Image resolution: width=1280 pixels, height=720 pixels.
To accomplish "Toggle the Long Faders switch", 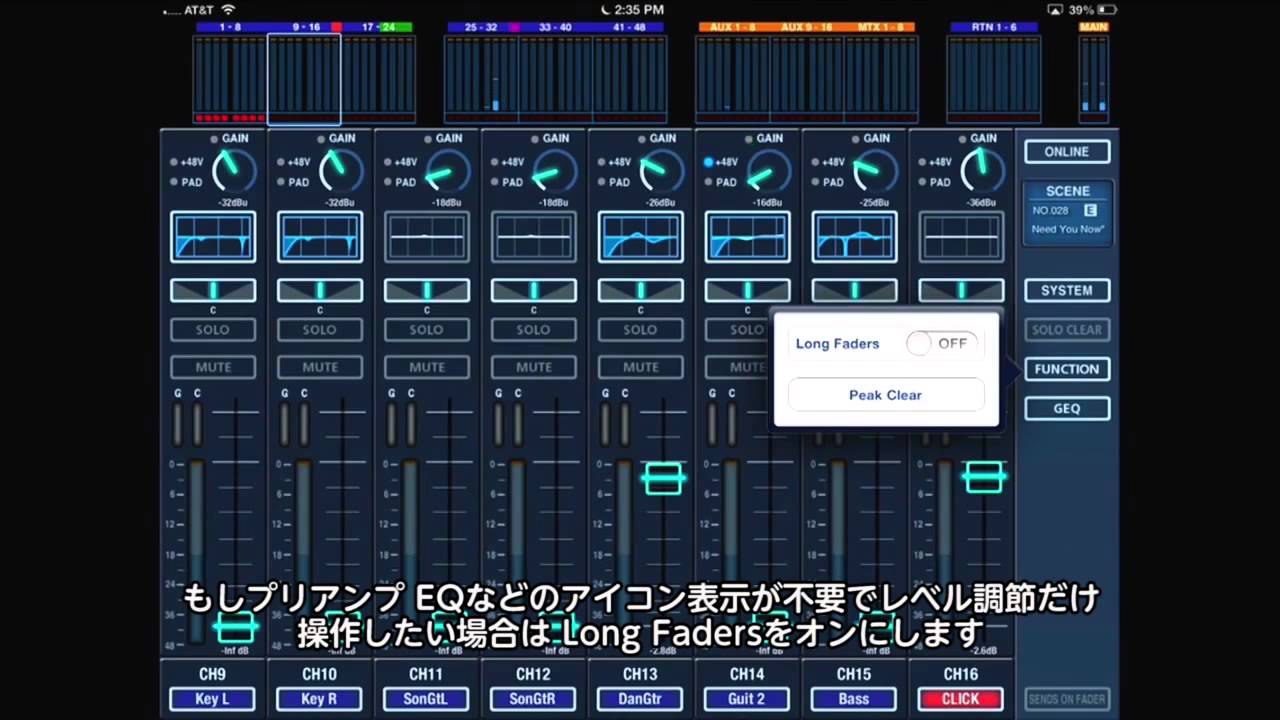I will [940, 343].
